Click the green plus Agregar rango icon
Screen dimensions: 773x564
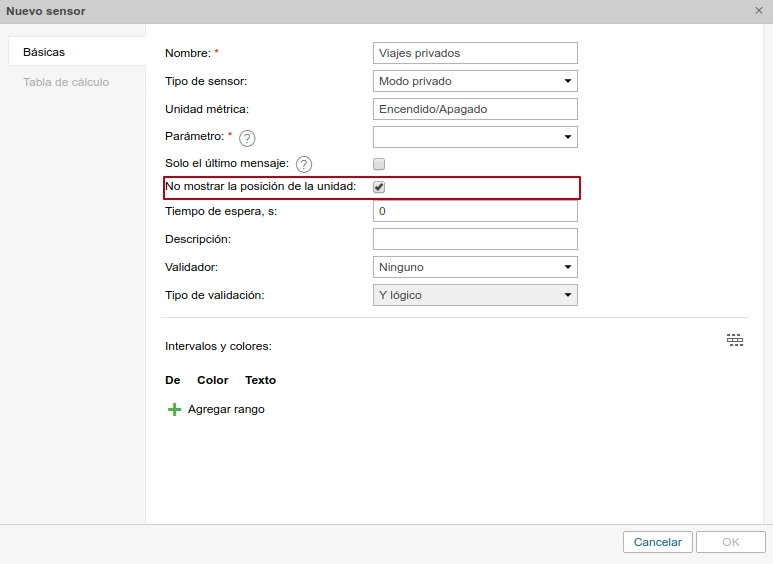coord(174,409)
